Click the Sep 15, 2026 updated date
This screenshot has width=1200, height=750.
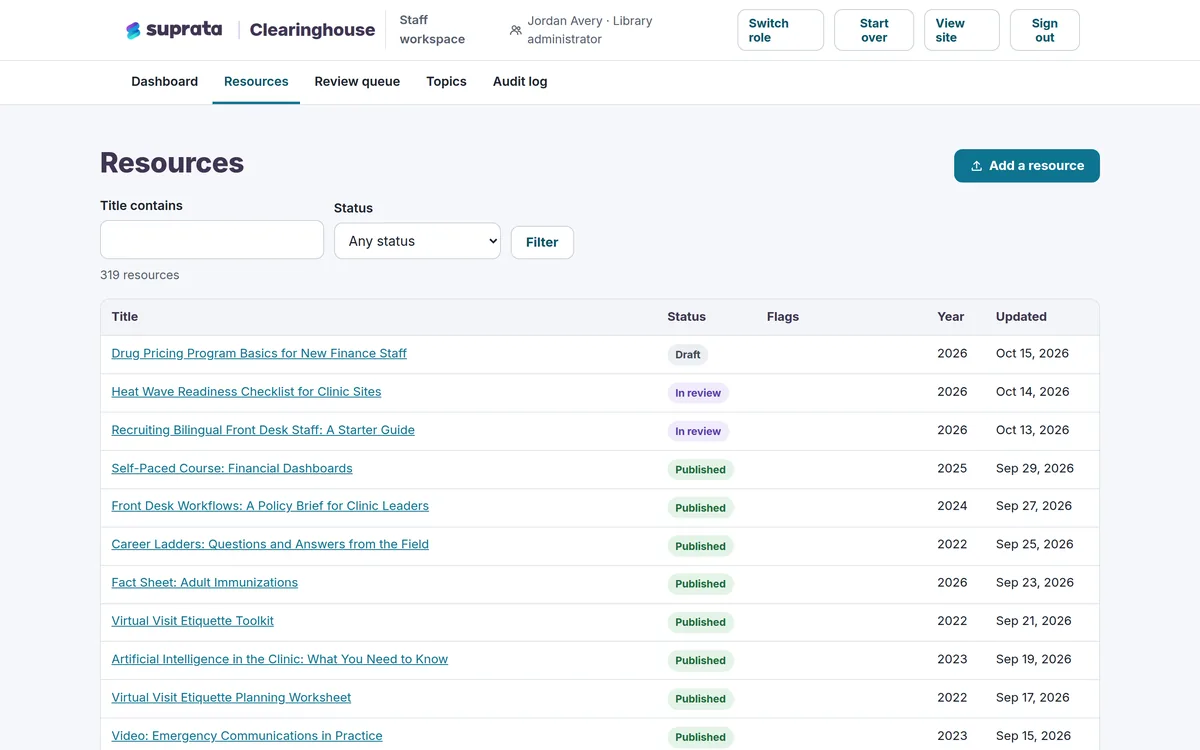pos(1032,736)
